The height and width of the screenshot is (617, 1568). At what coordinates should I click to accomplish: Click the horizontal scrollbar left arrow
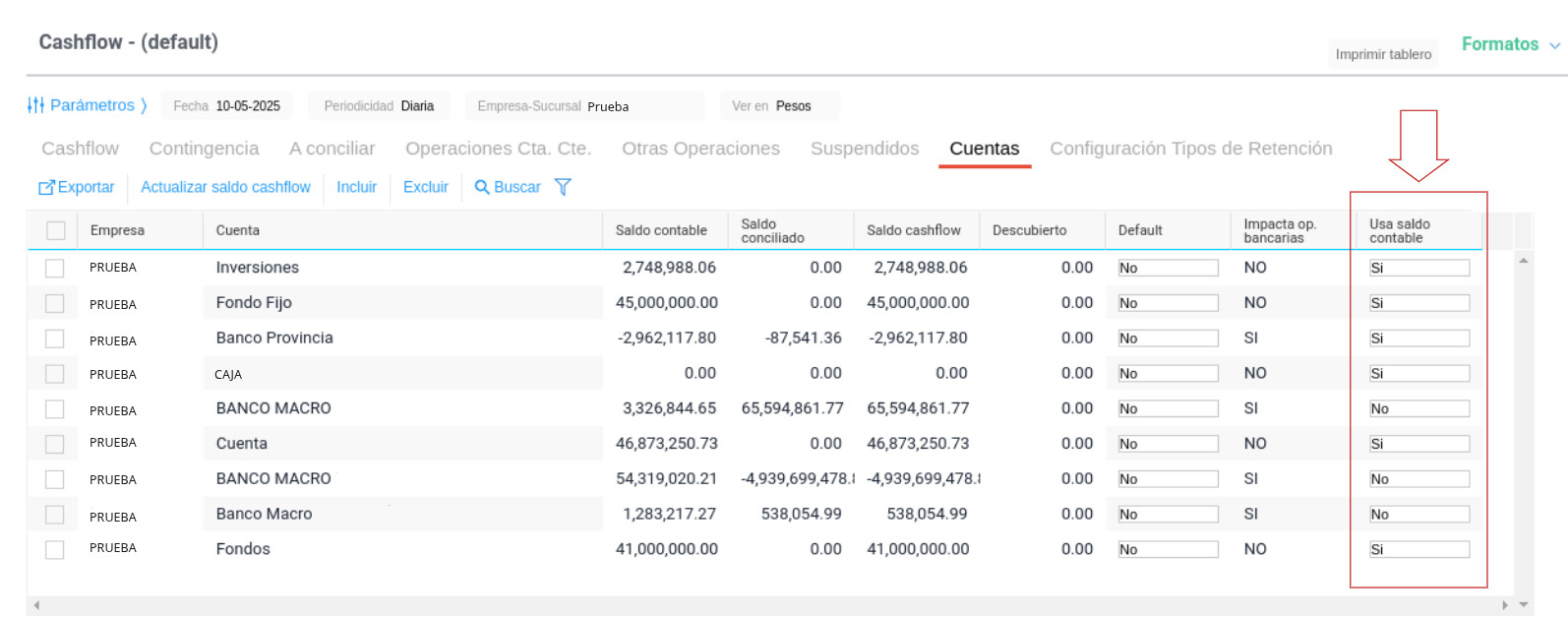(36, 605)
